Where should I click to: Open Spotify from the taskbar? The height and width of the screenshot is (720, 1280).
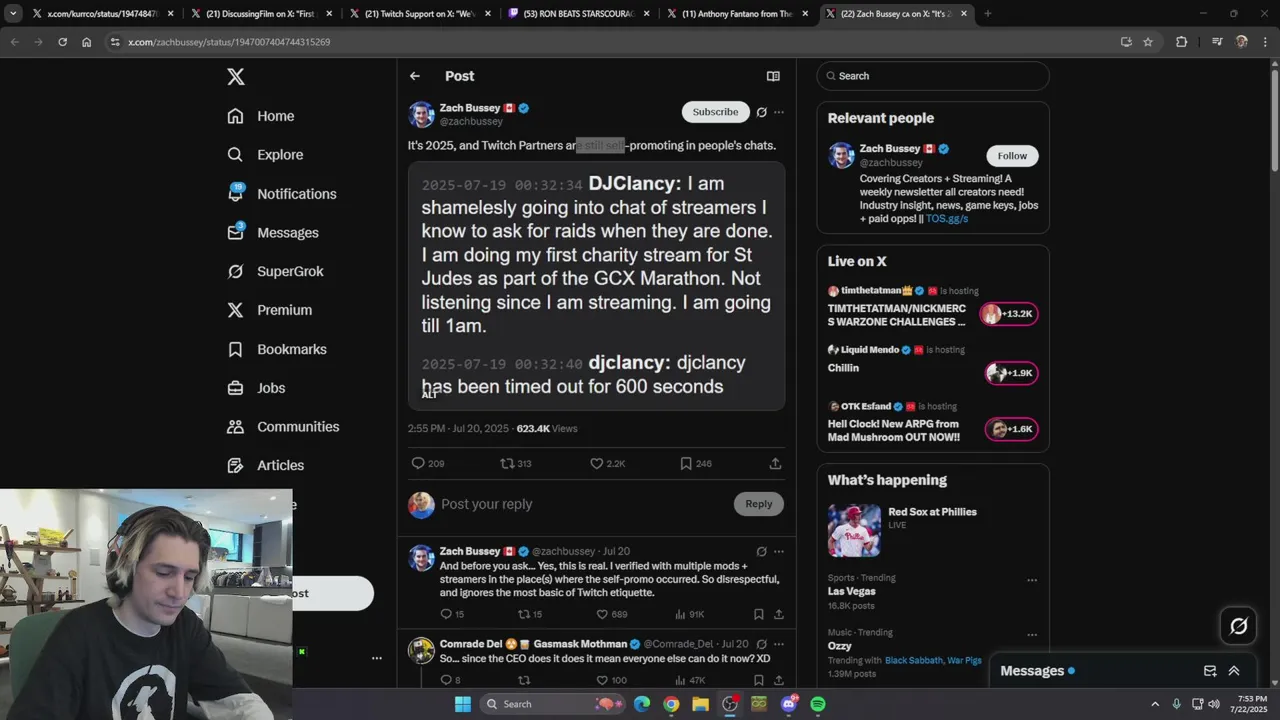point(818,704)
